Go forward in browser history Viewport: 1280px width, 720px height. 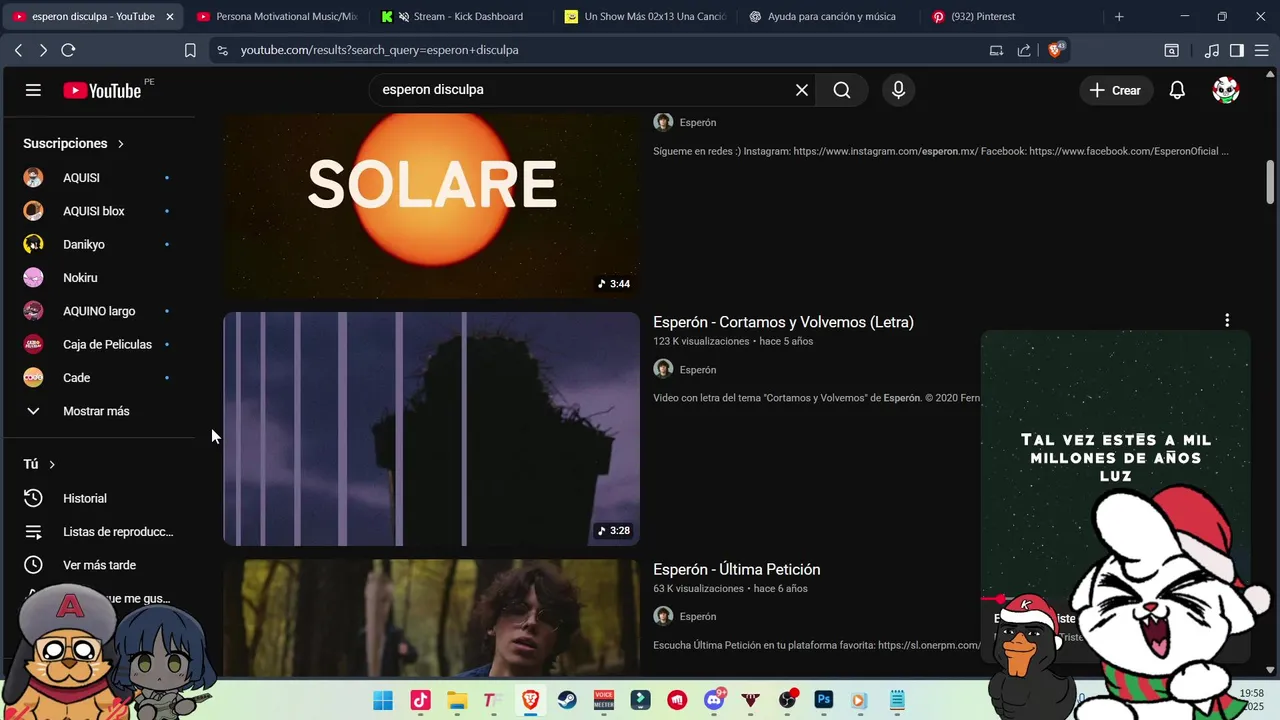point(43,50)
